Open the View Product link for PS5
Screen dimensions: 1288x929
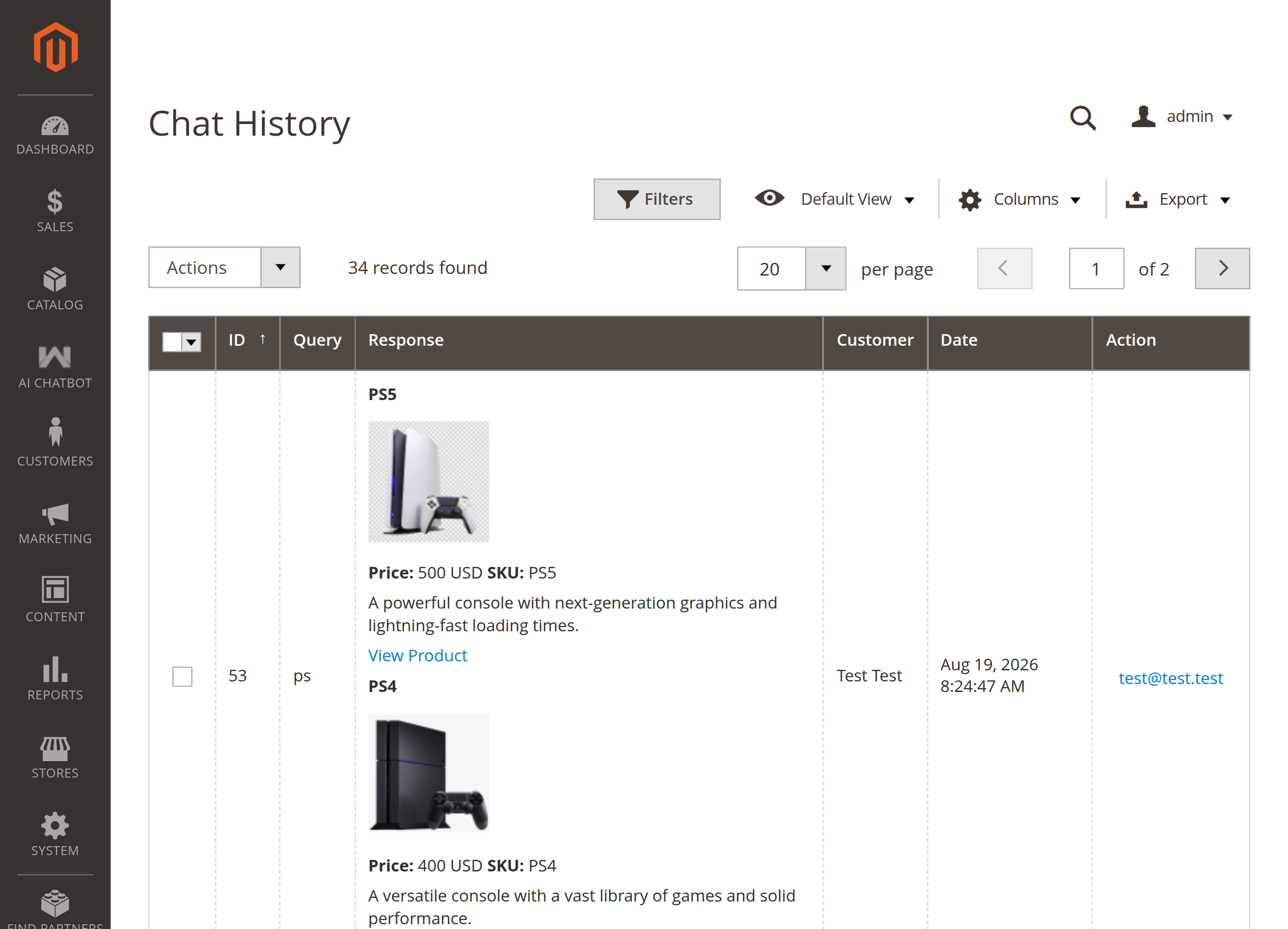tap(418, 655)
